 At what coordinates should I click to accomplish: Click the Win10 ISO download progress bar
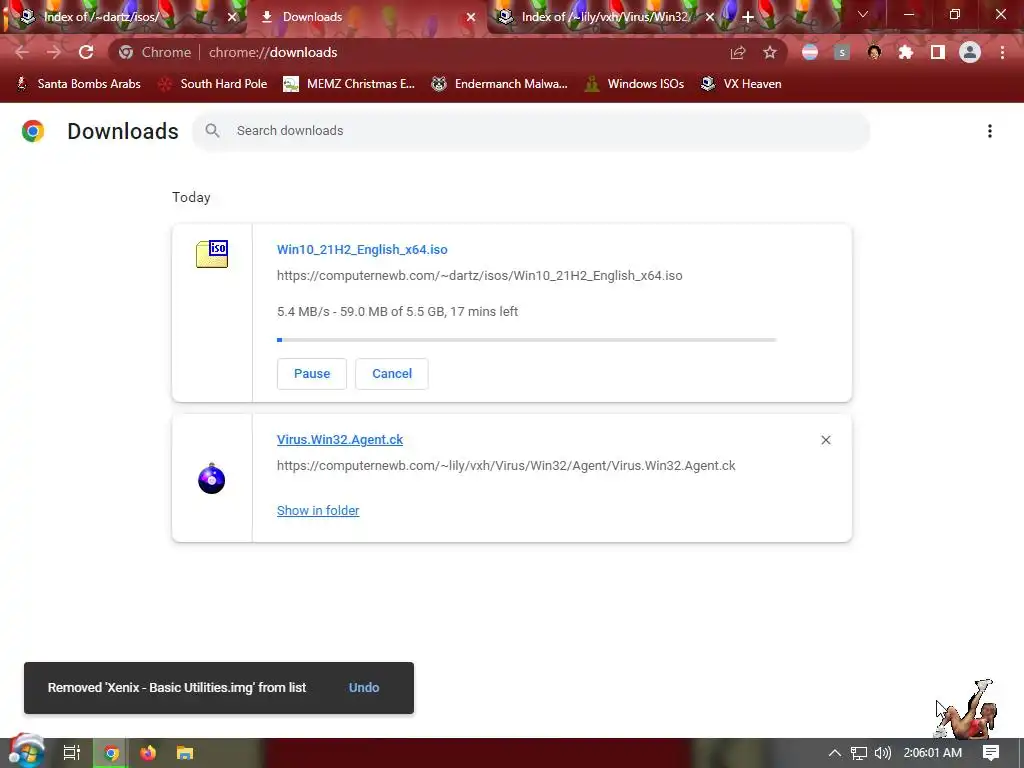(x=526, y=340)
